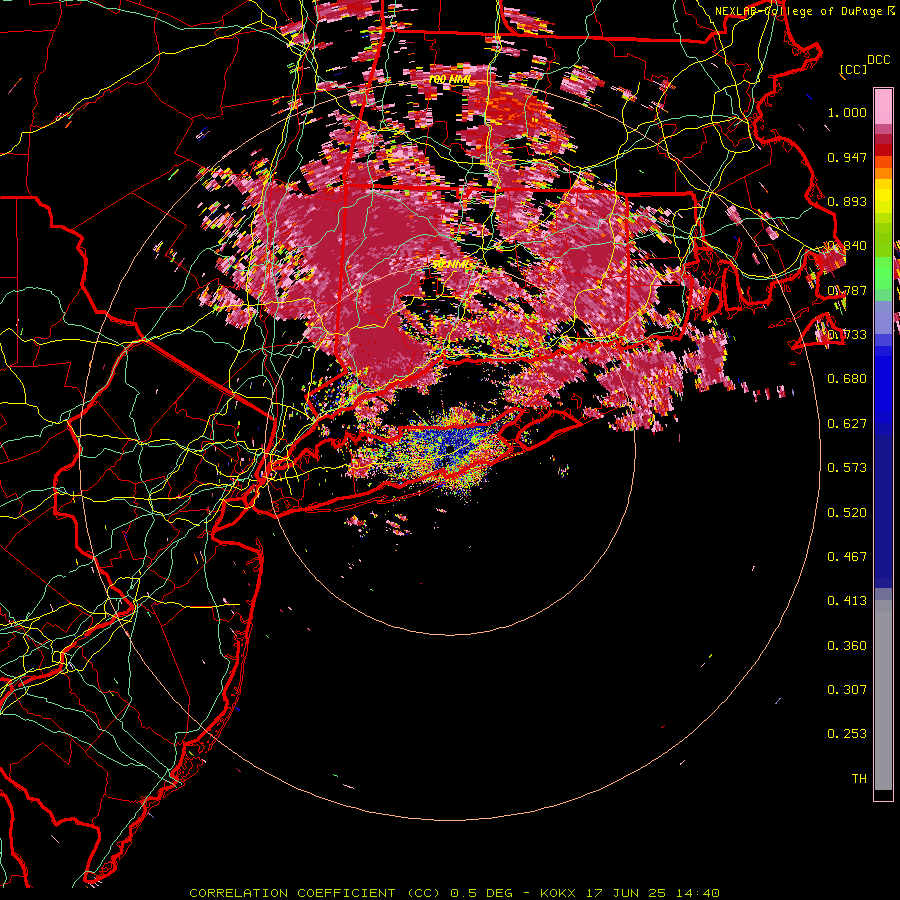Click the 0.573 scale value
Screen dimensions: 900x900
[x=847, y=468]
